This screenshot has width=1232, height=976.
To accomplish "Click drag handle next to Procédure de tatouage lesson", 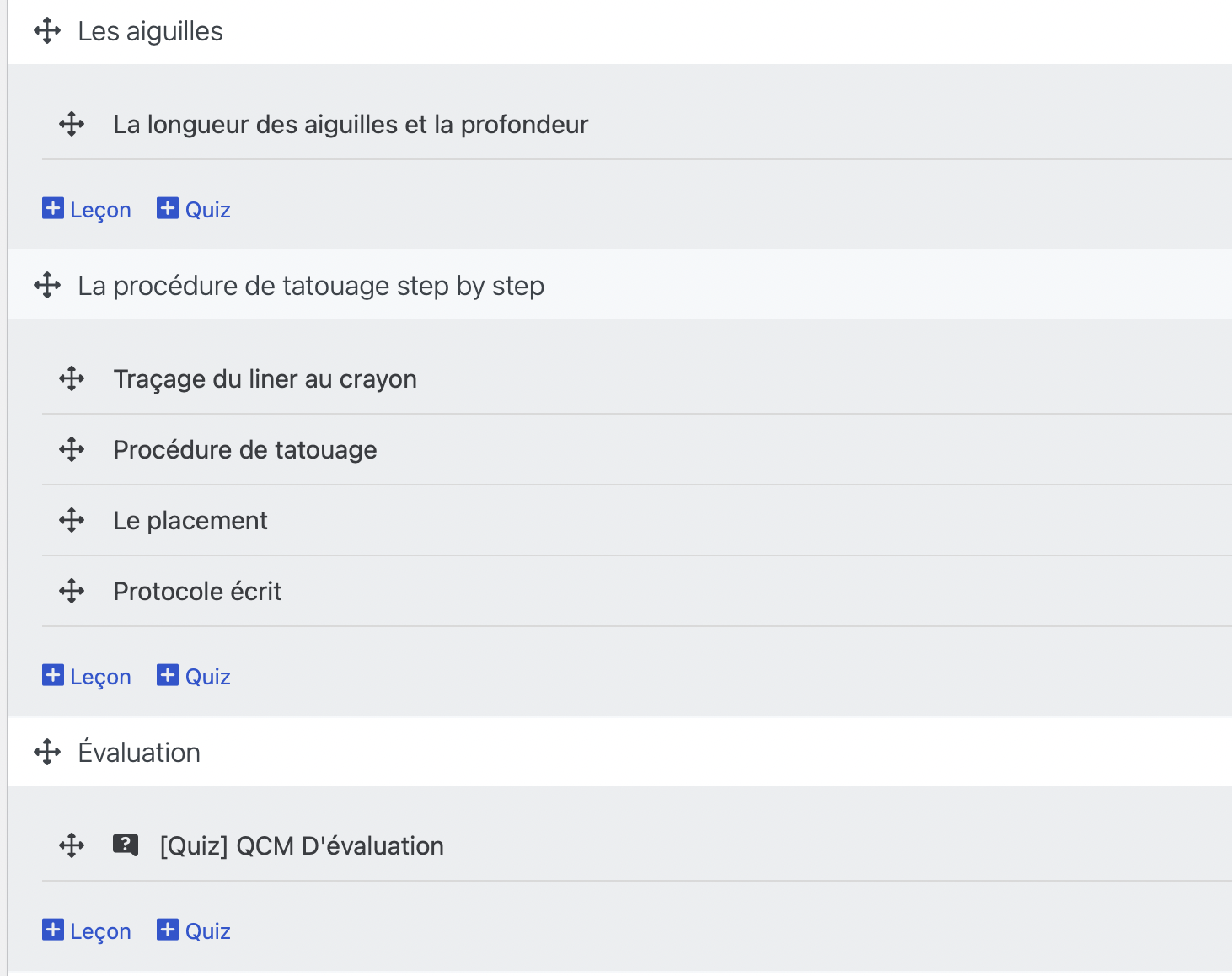I will click(72, 450).
